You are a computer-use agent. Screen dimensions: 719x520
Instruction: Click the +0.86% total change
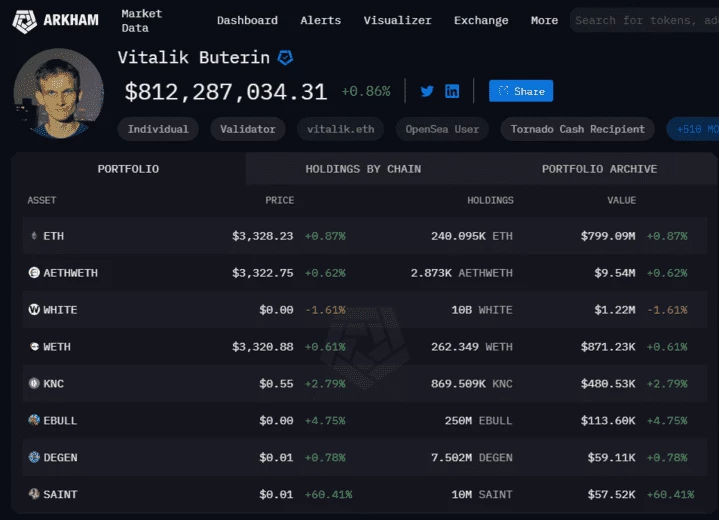pos(366,91)
